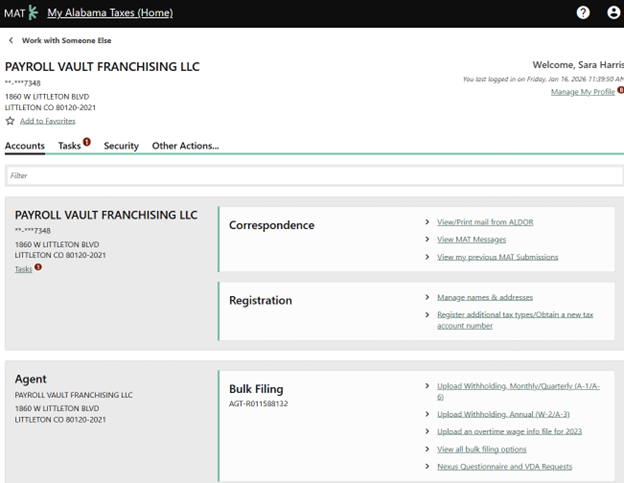Click chevron beside View/Print mail from ALDOR
Viewport: 624px width, 483px height.
[x=427, y=222]
